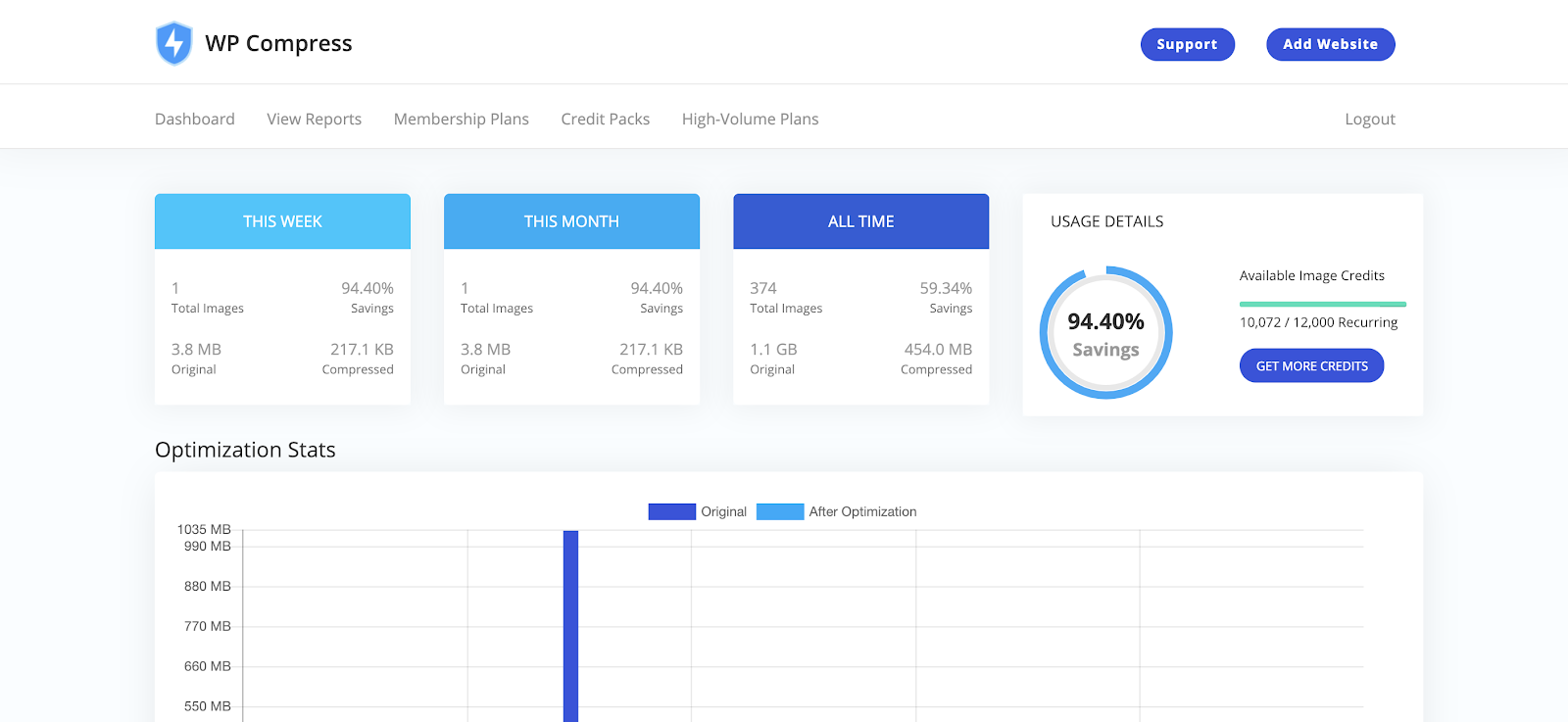Image resolution: width=1568 pixels, height=722 pixels.
Task: Select Membership Plans nav link
Action: click(x=462, y=119)
